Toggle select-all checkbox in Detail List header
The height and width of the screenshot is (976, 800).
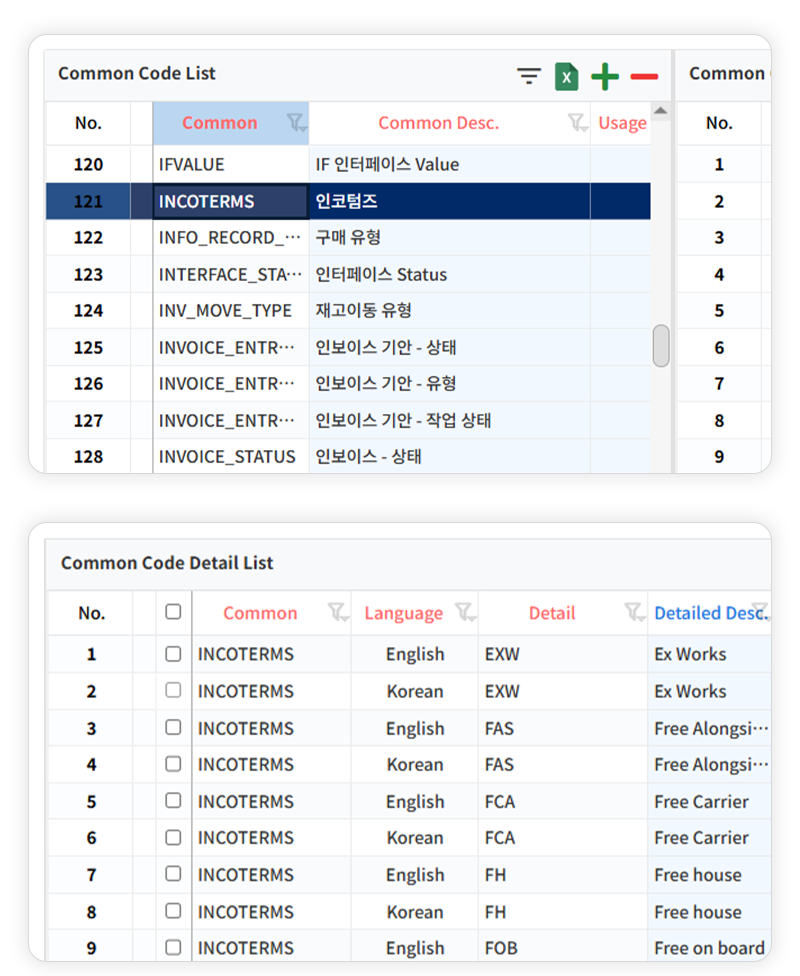point(173,611)
